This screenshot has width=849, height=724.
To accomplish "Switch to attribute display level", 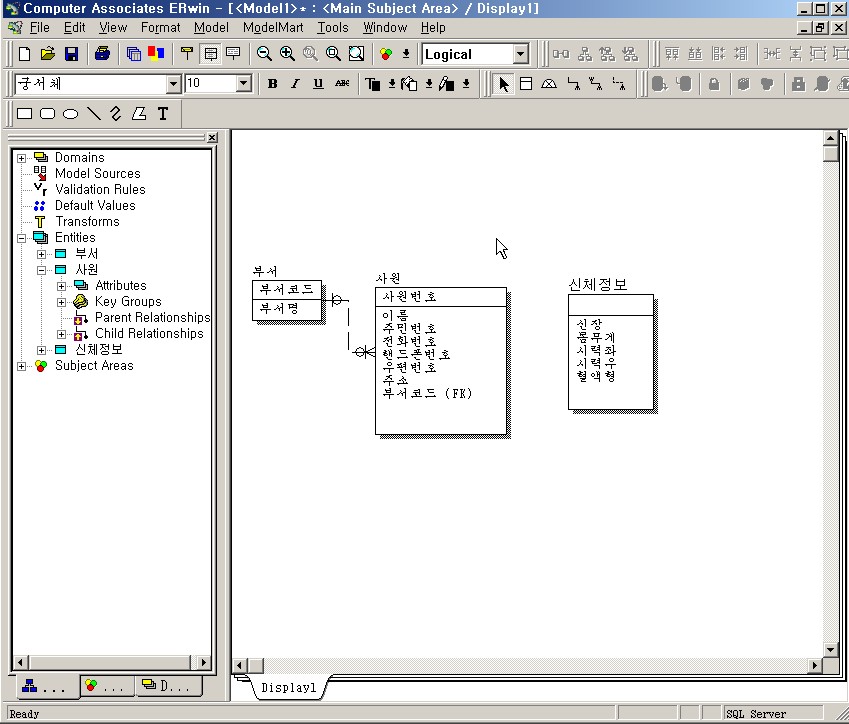I will [x=210, y=54].
